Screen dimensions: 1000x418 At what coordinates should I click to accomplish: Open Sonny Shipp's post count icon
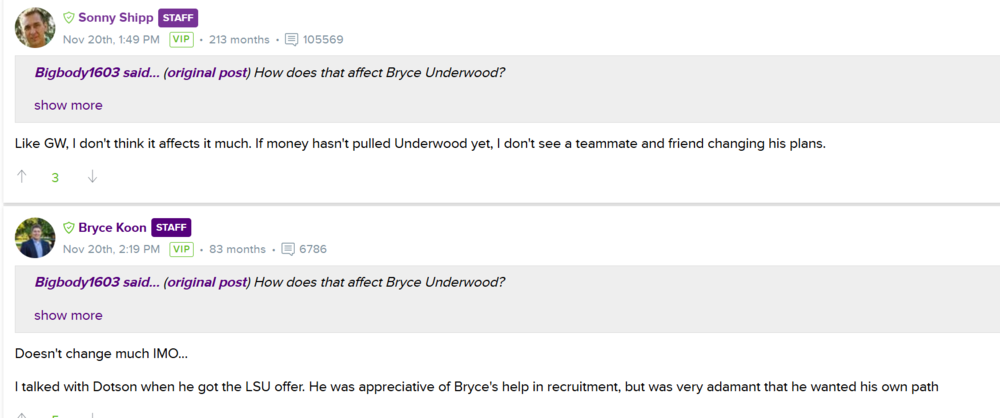[x=292, y=40]
